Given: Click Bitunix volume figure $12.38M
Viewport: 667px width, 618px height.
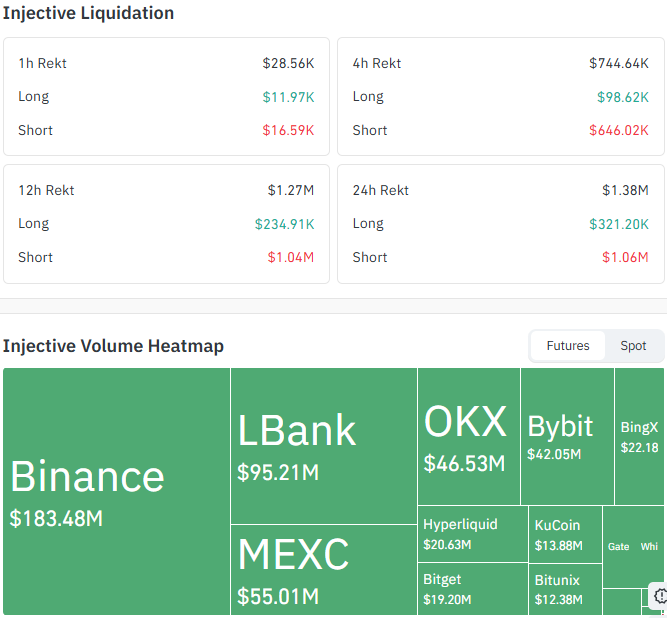Looking at the screenshot, I should (x=559, y=599).
